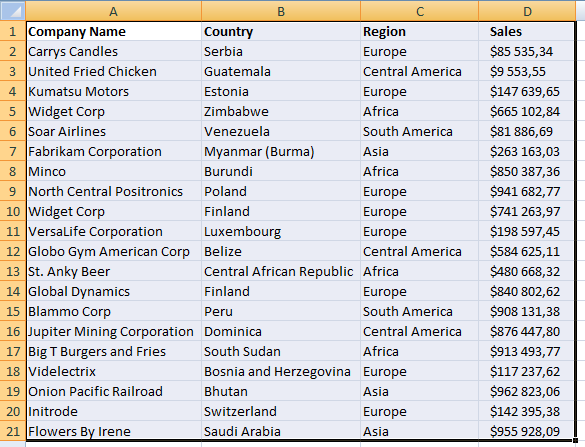Screen dimensions: 585x447
Task: Select column A header
Action: click(x=114, y=11)
